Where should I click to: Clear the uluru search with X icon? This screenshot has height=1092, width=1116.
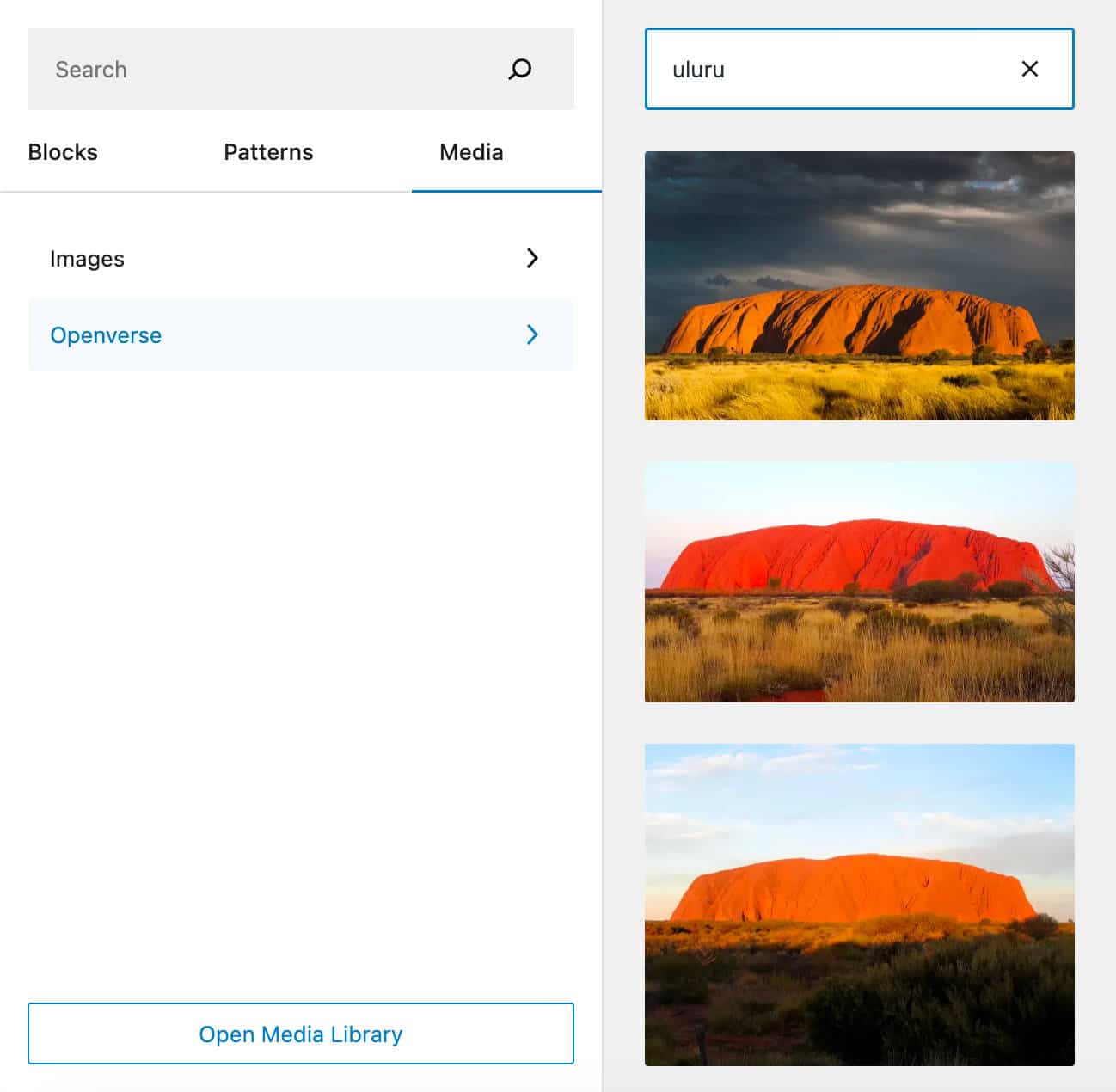1029,69
